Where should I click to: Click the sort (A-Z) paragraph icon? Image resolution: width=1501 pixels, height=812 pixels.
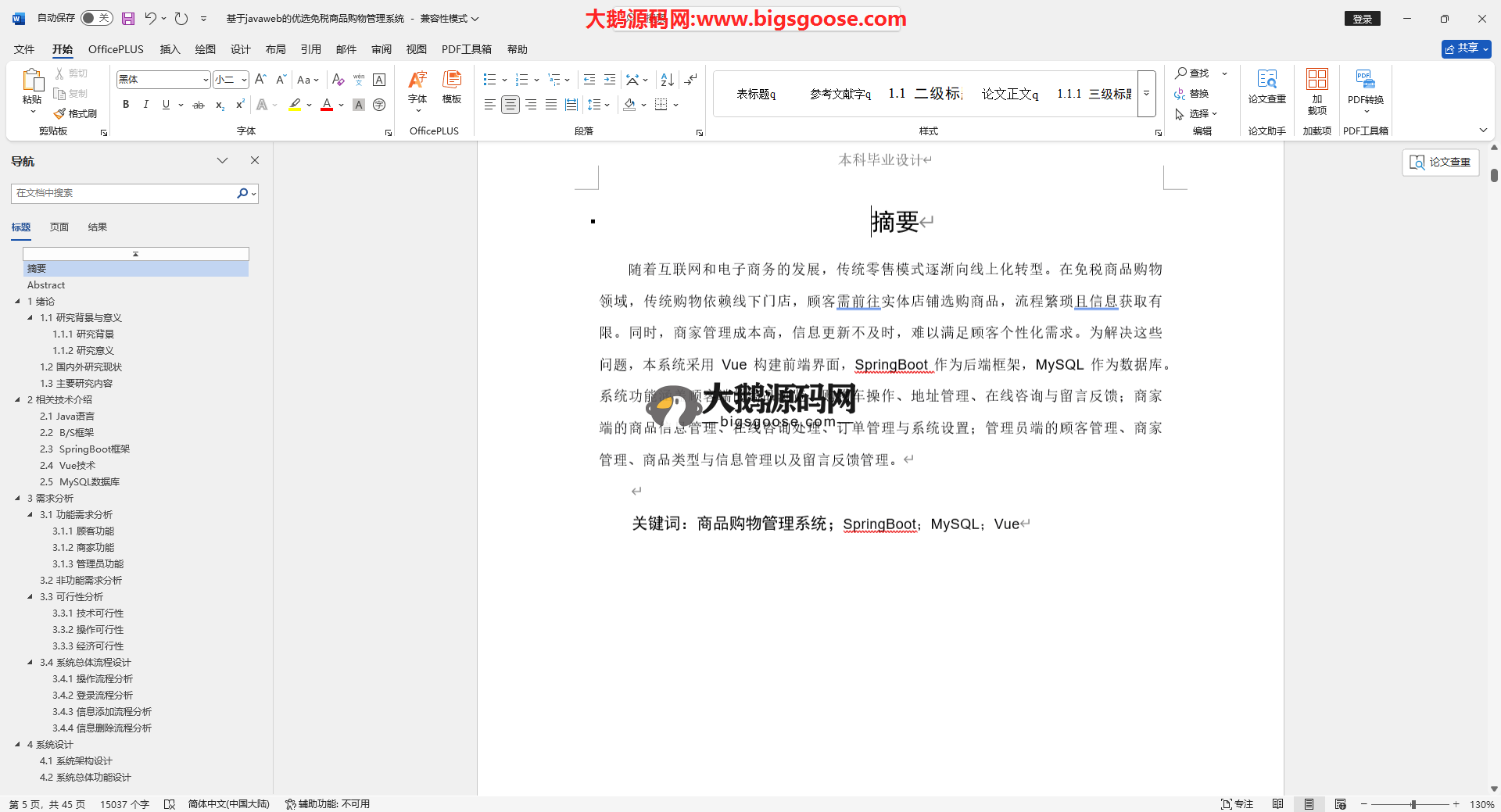coord(667,80)
